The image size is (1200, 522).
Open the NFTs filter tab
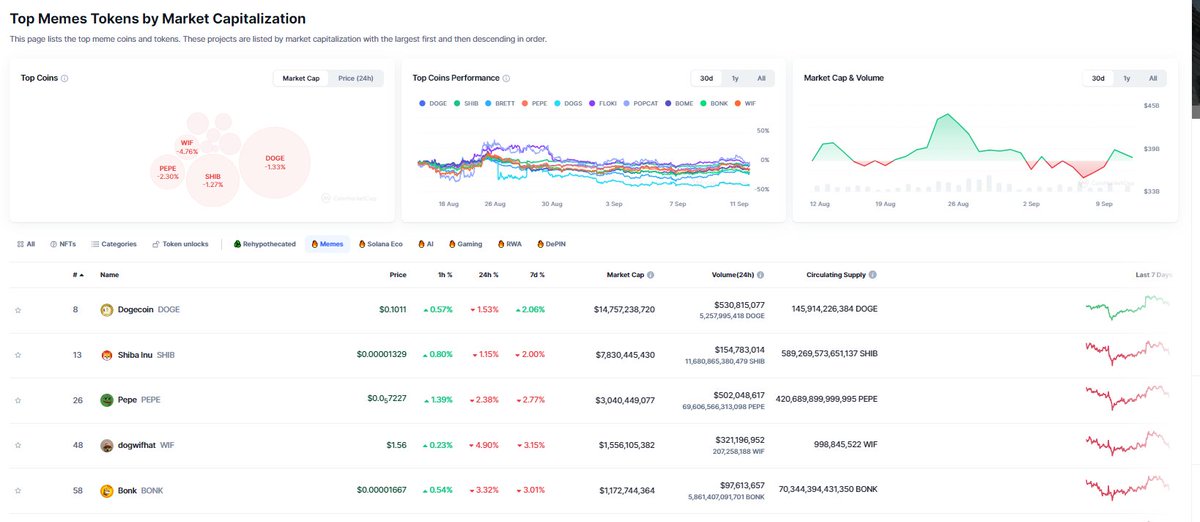click(63, 244)
